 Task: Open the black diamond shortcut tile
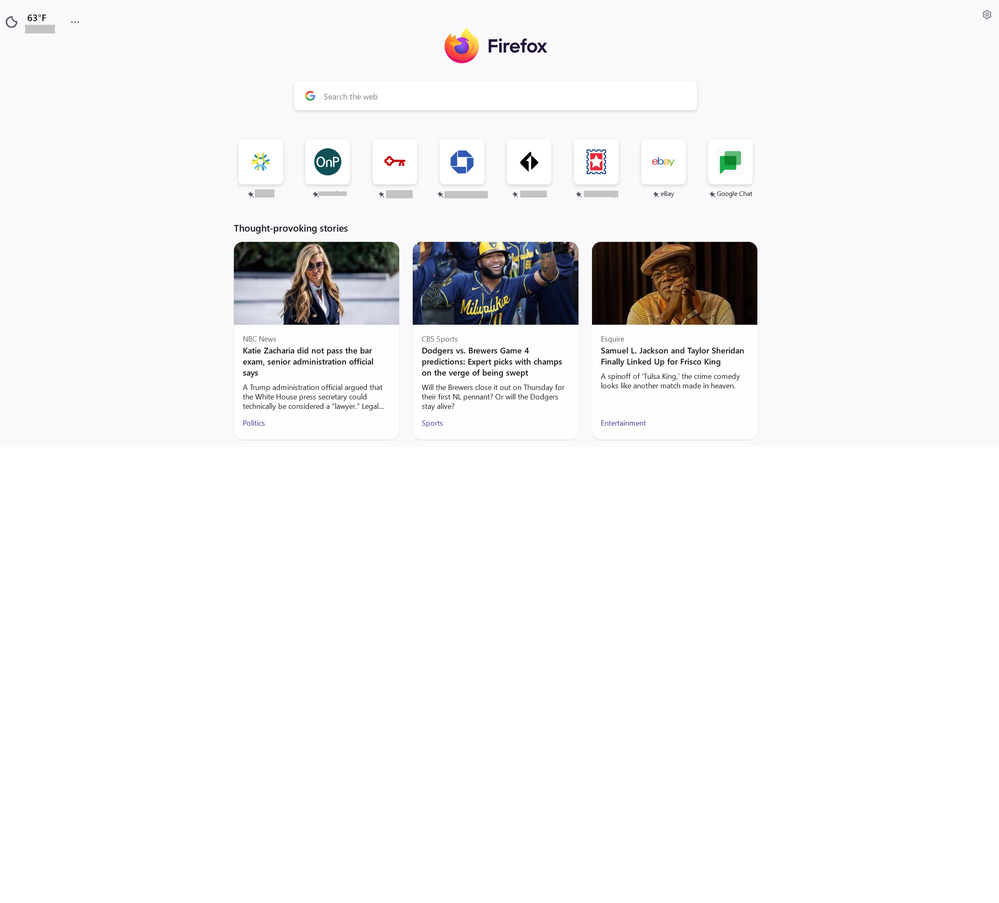point(529,162)
